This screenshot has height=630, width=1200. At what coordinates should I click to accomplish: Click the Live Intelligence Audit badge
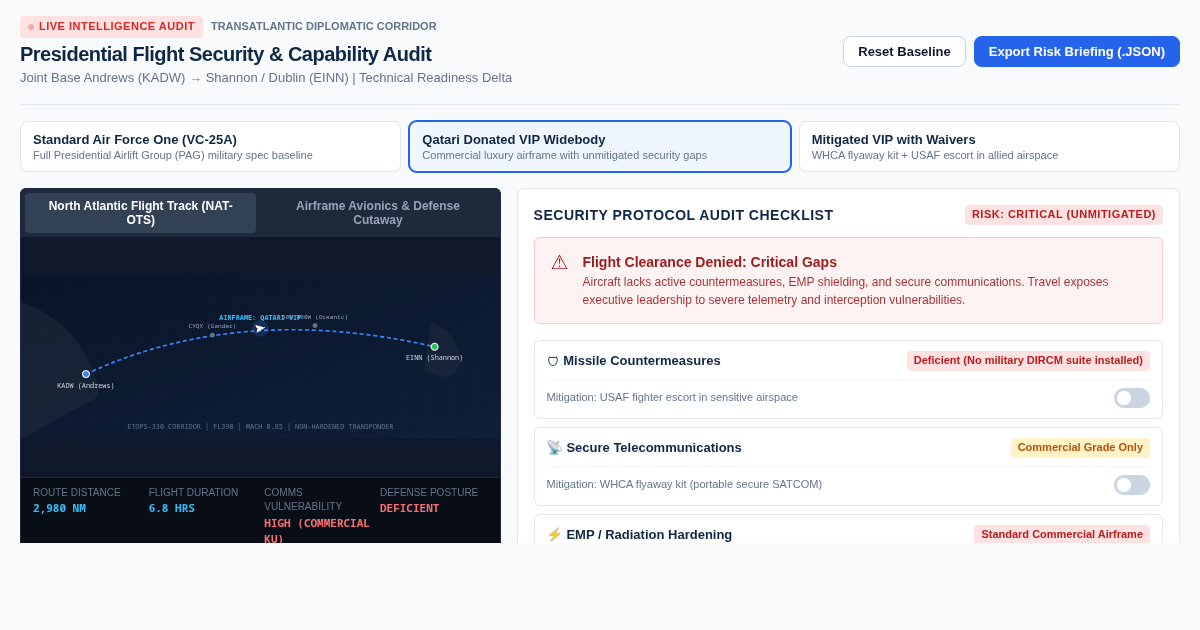(x=111, y=27)
